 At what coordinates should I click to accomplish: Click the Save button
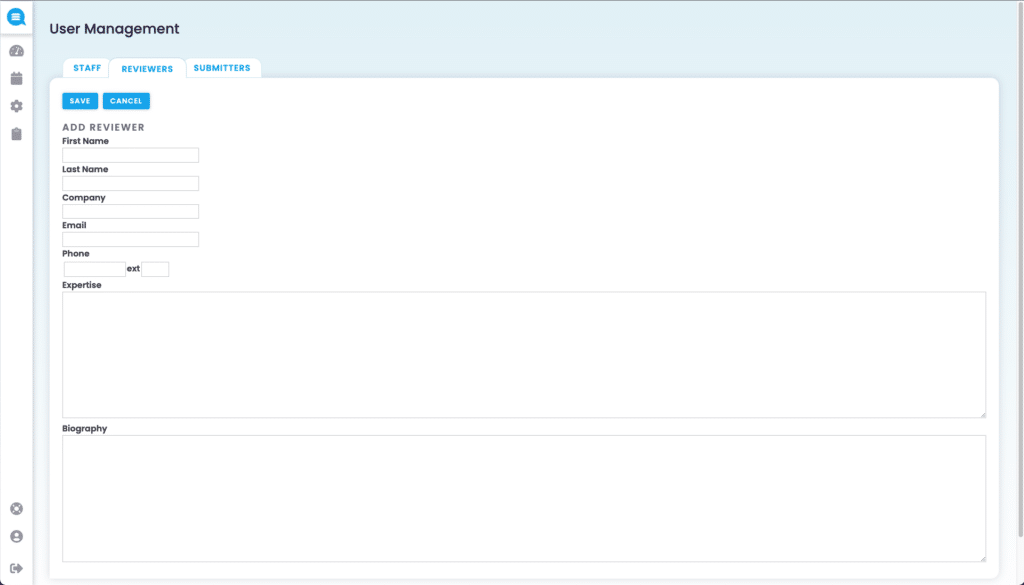click(80, 101)
